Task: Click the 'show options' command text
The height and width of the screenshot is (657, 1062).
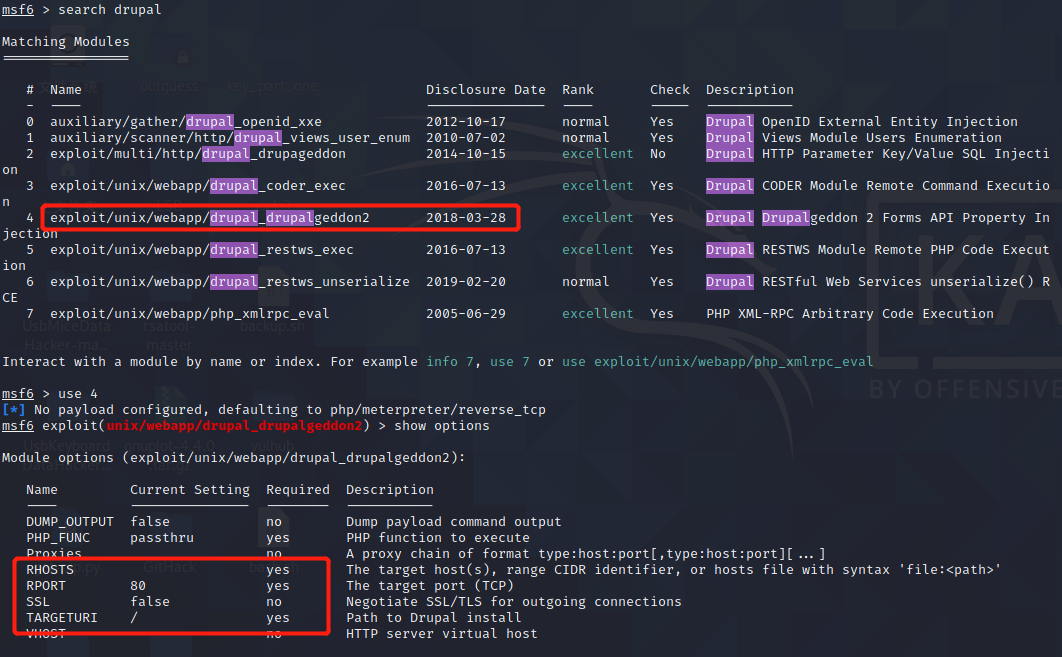Action: (442, 425)
